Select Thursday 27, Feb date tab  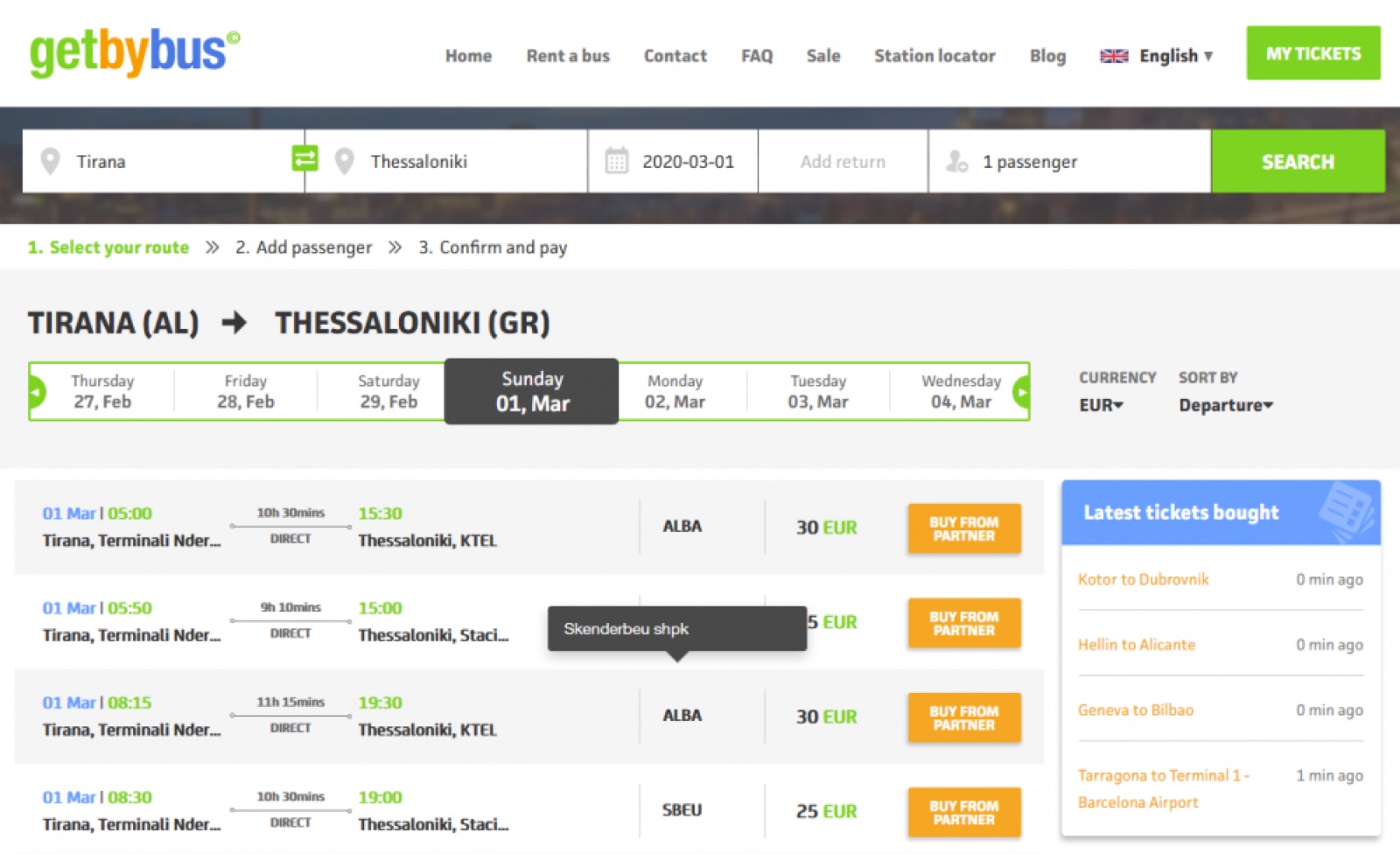pyautogui.click(x=102, y=391)
